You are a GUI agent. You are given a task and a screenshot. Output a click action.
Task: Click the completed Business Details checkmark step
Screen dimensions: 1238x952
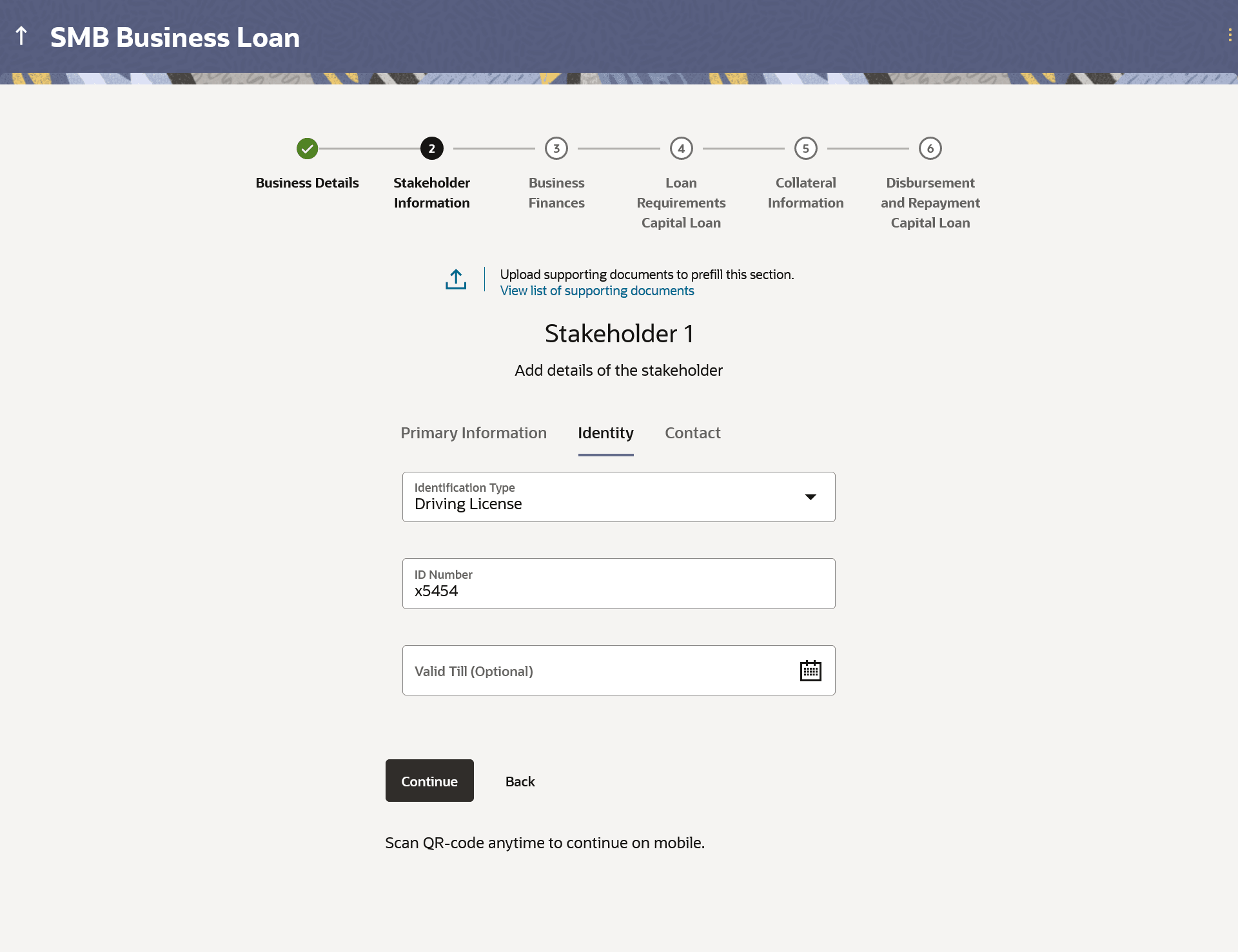coord(307,148)
